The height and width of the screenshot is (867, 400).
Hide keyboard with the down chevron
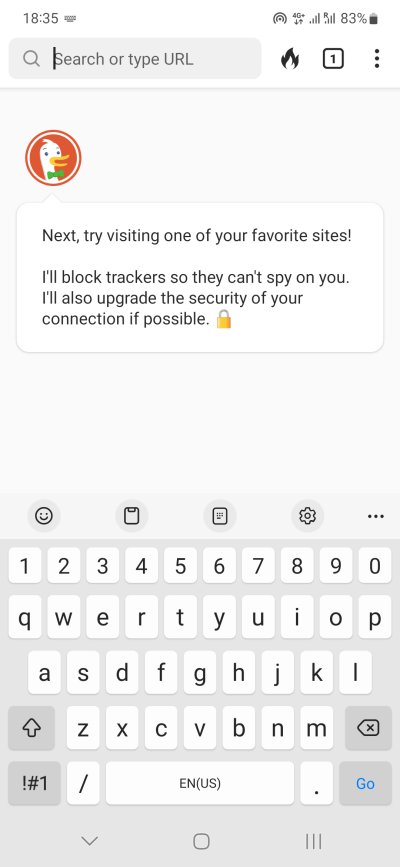(x=89, y=841)
